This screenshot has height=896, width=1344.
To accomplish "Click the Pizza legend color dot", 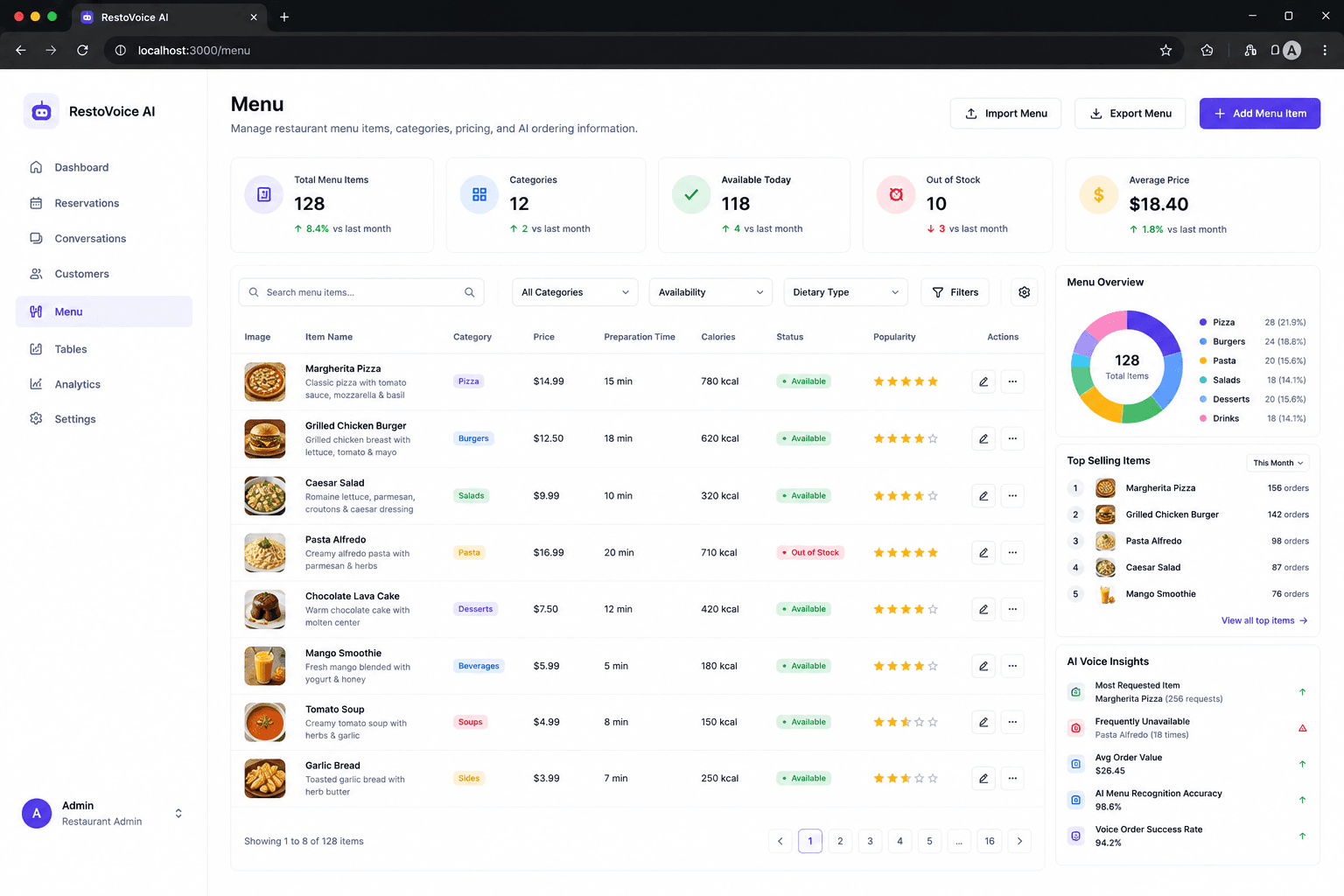I will point(1203,322).
